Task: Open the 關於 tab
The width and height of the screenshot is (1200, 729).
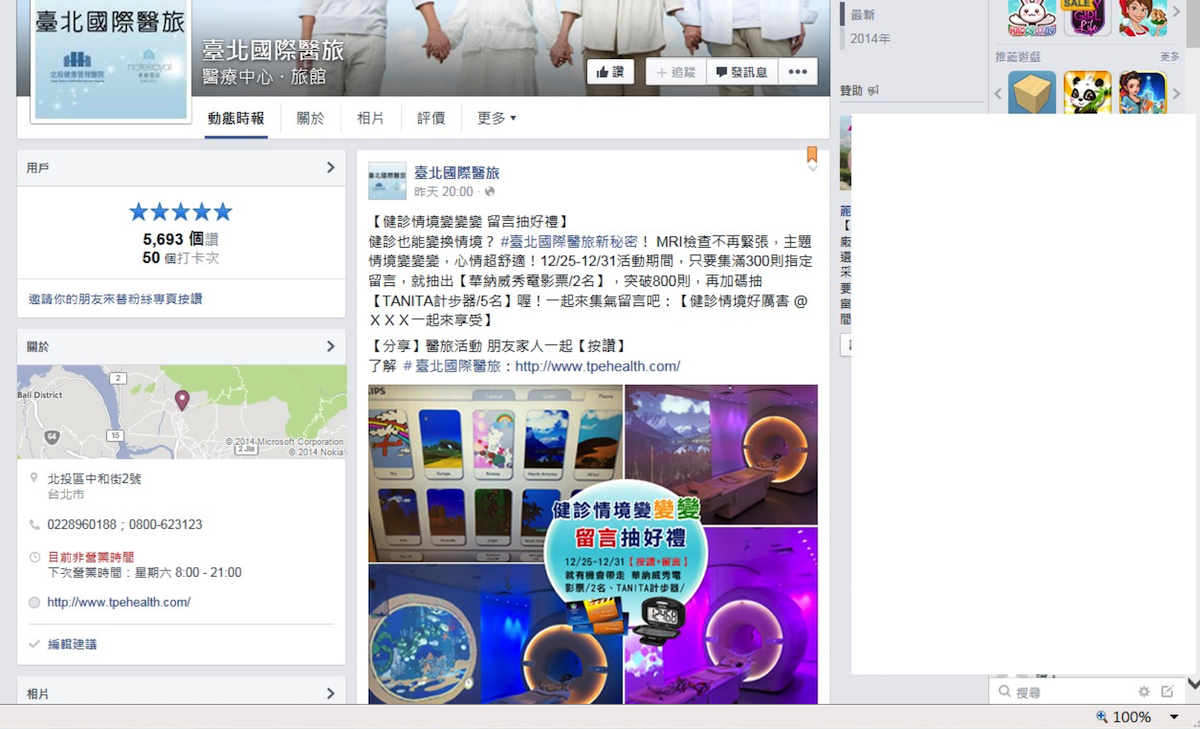Action: [x=311, y=118]
